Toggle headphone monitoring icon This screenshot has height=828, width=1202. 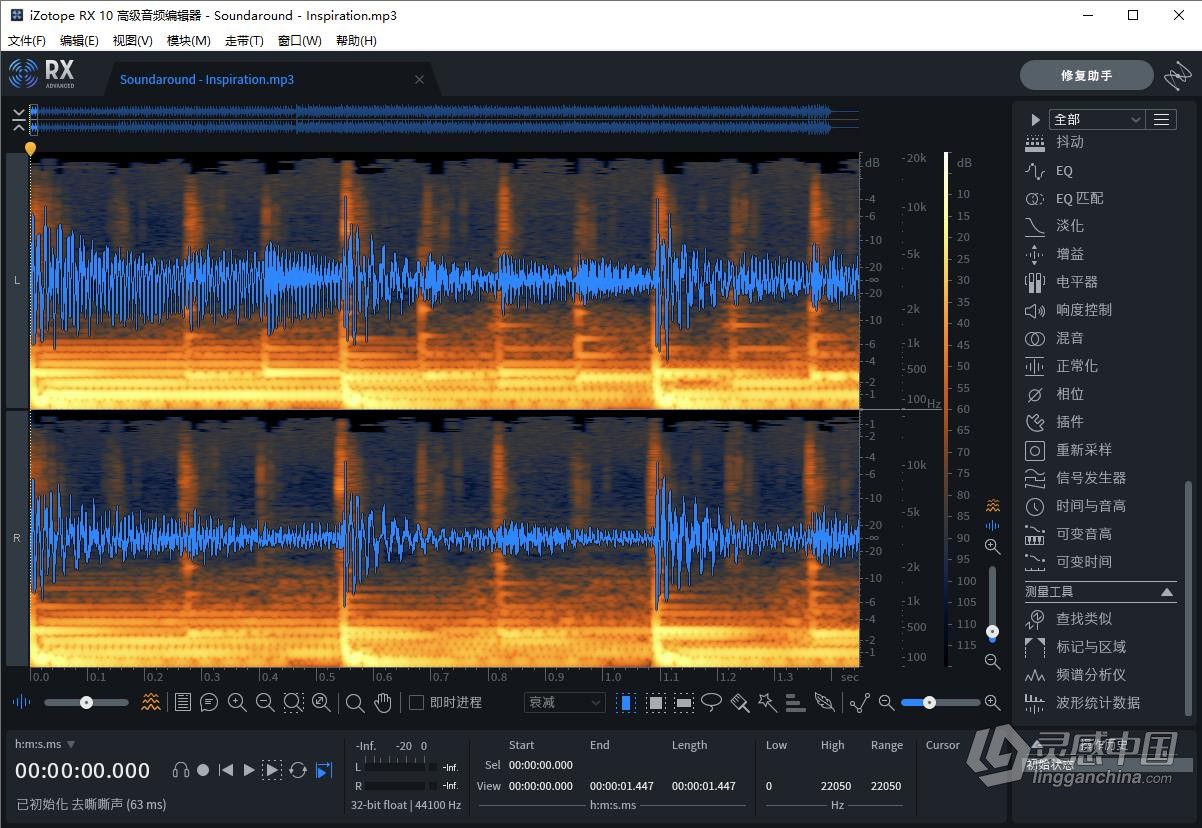[181, 770]
